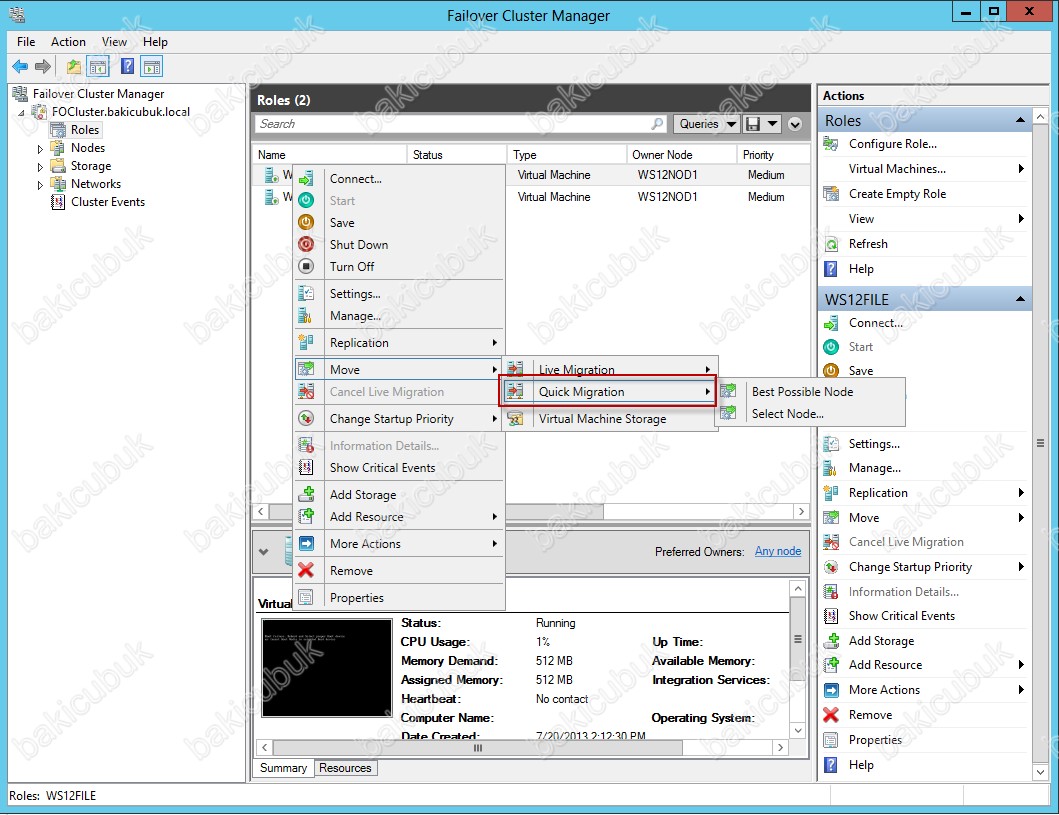This screenshot has width=1059, height=815.
Task: Choose Best Possible Node option
Action: [x=811, y=392]
